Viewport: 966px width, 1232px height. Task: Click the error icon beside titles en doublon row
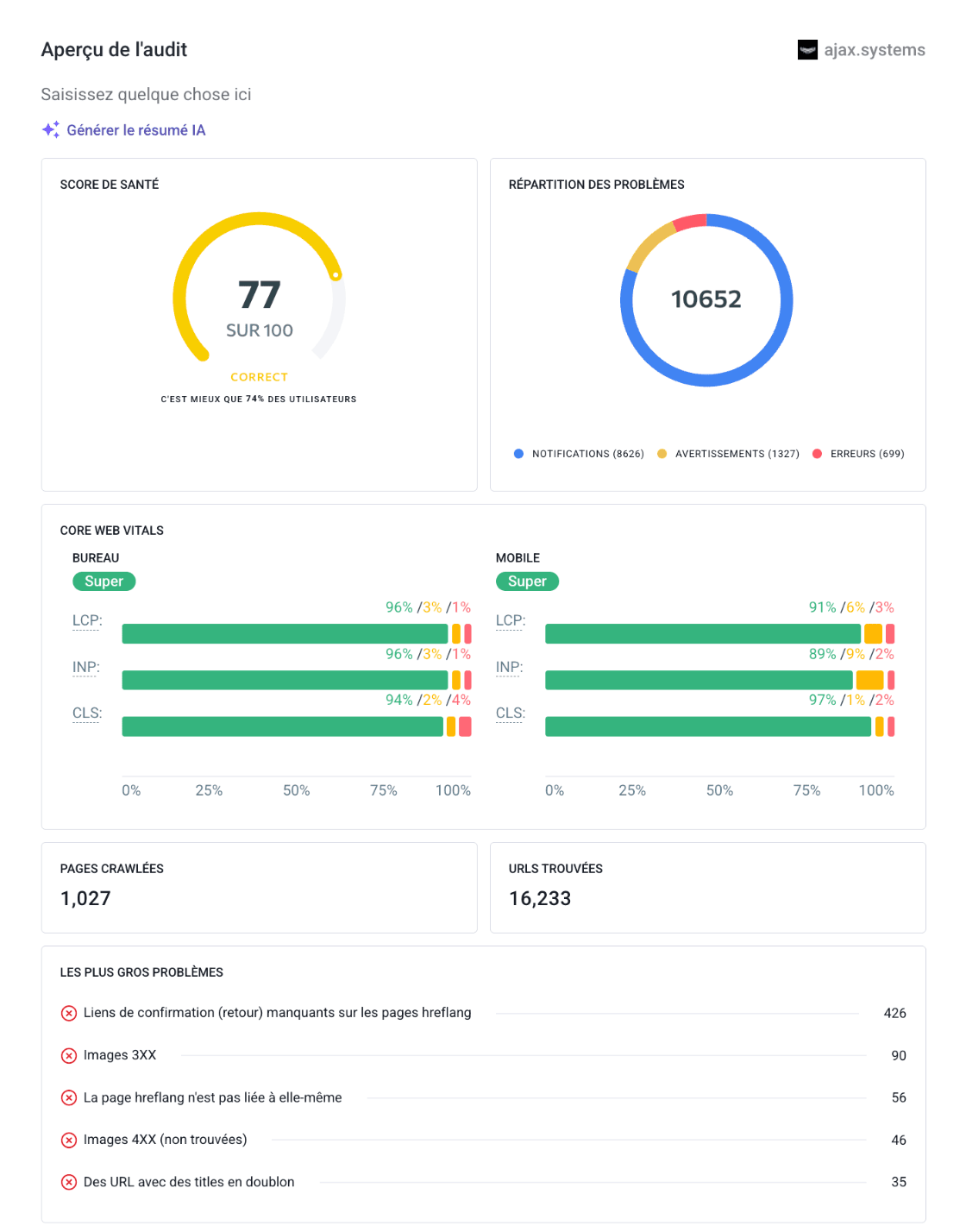pos(69,1182)
